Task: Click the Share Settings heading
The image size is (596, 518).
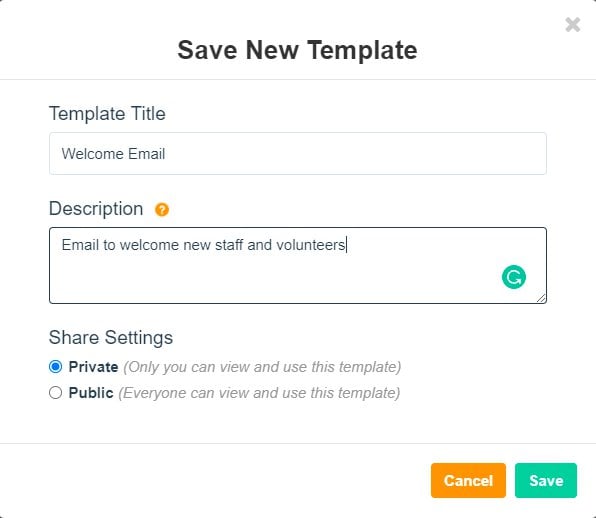Action: pos(111,337)
